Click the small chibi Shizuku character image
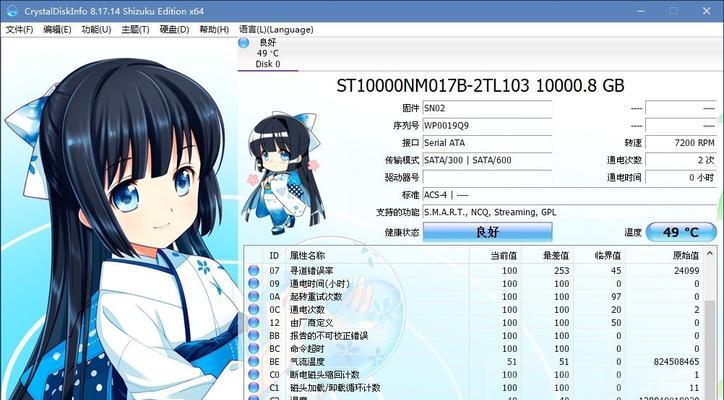This screenshot has width=724, height=400. click(282, 173)
